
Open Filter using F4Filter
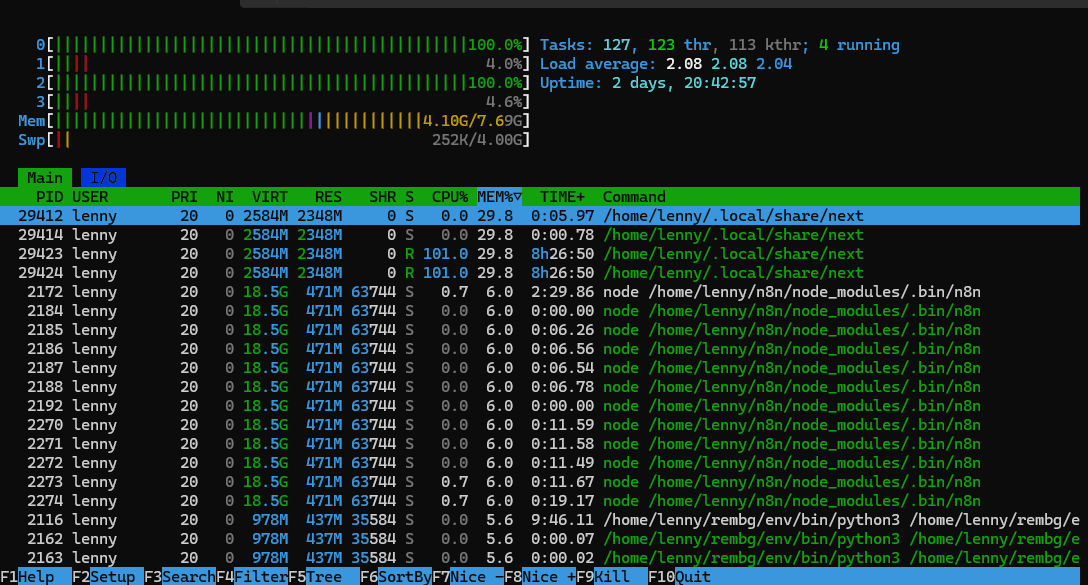coord(248,576)
